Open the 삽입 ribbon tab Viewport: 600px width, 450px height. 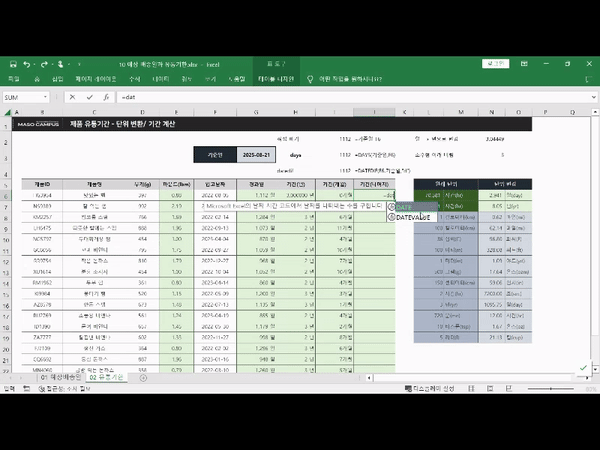click(x=57, y=78)
